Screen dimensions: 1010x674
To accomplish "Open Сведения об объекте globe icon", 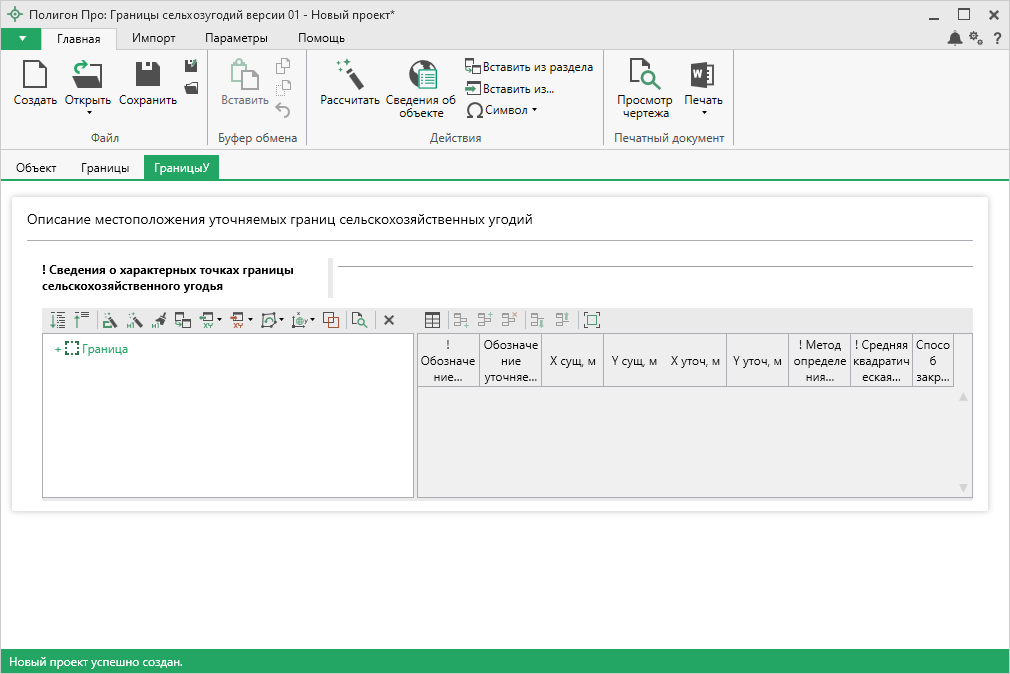I will click(421, 76).
